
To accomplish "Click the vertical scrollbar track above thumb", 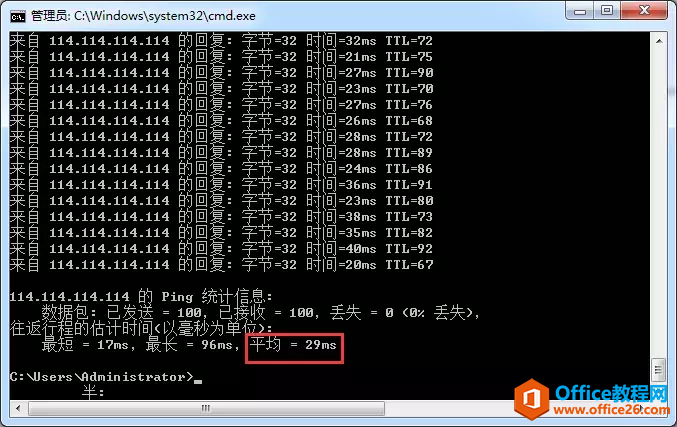I will click(x=659, y=204).
